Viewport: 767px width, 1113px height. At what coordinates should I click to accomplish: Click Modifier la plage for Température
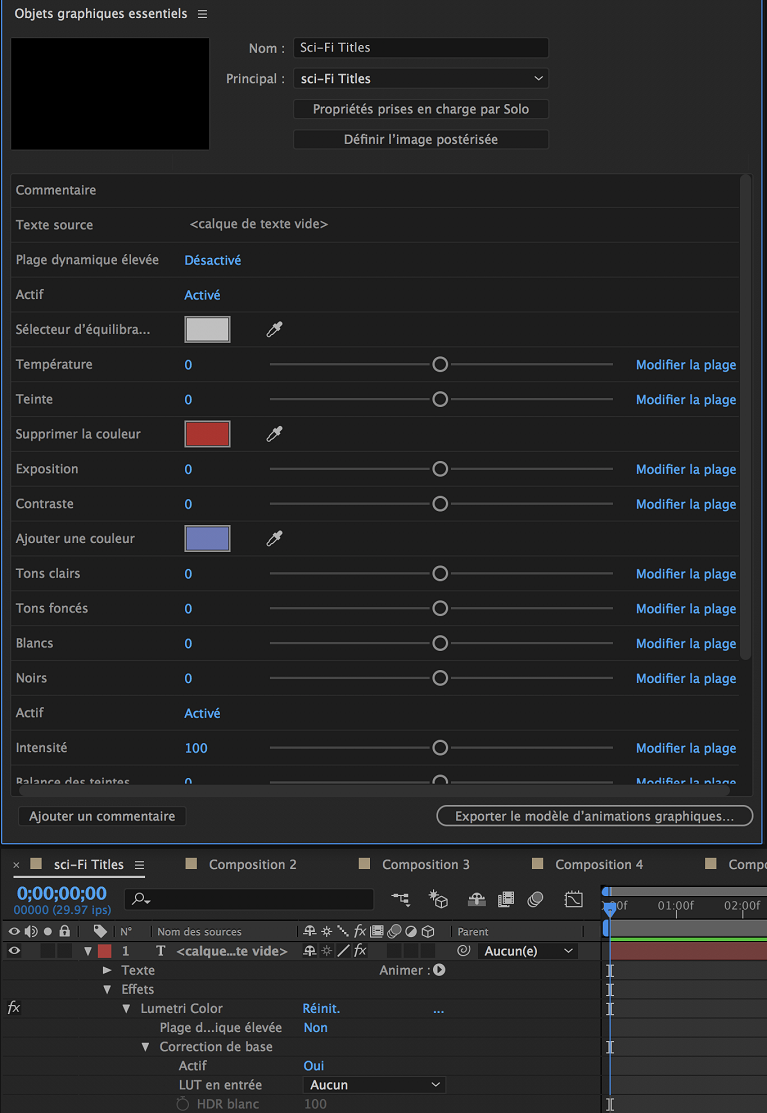pos(685,365)
